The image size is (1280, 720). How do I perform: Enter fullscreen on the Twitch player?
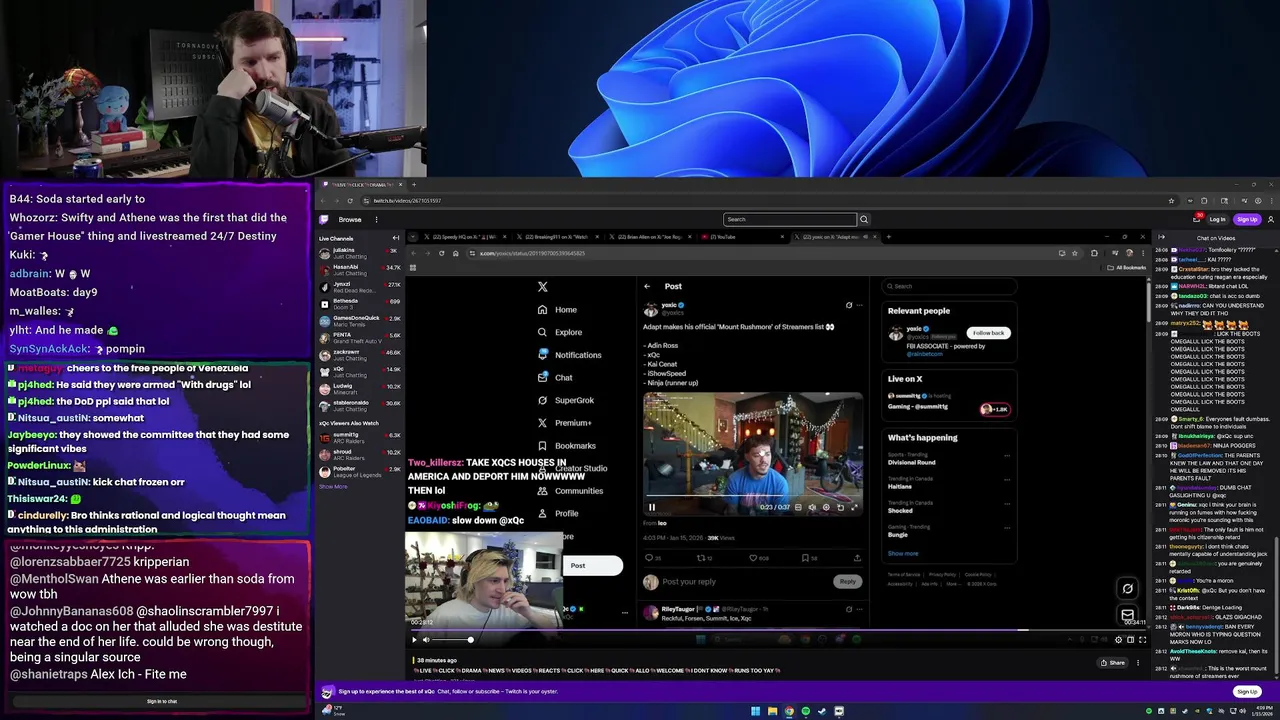pyautogui.click(x=1143, y=640)
